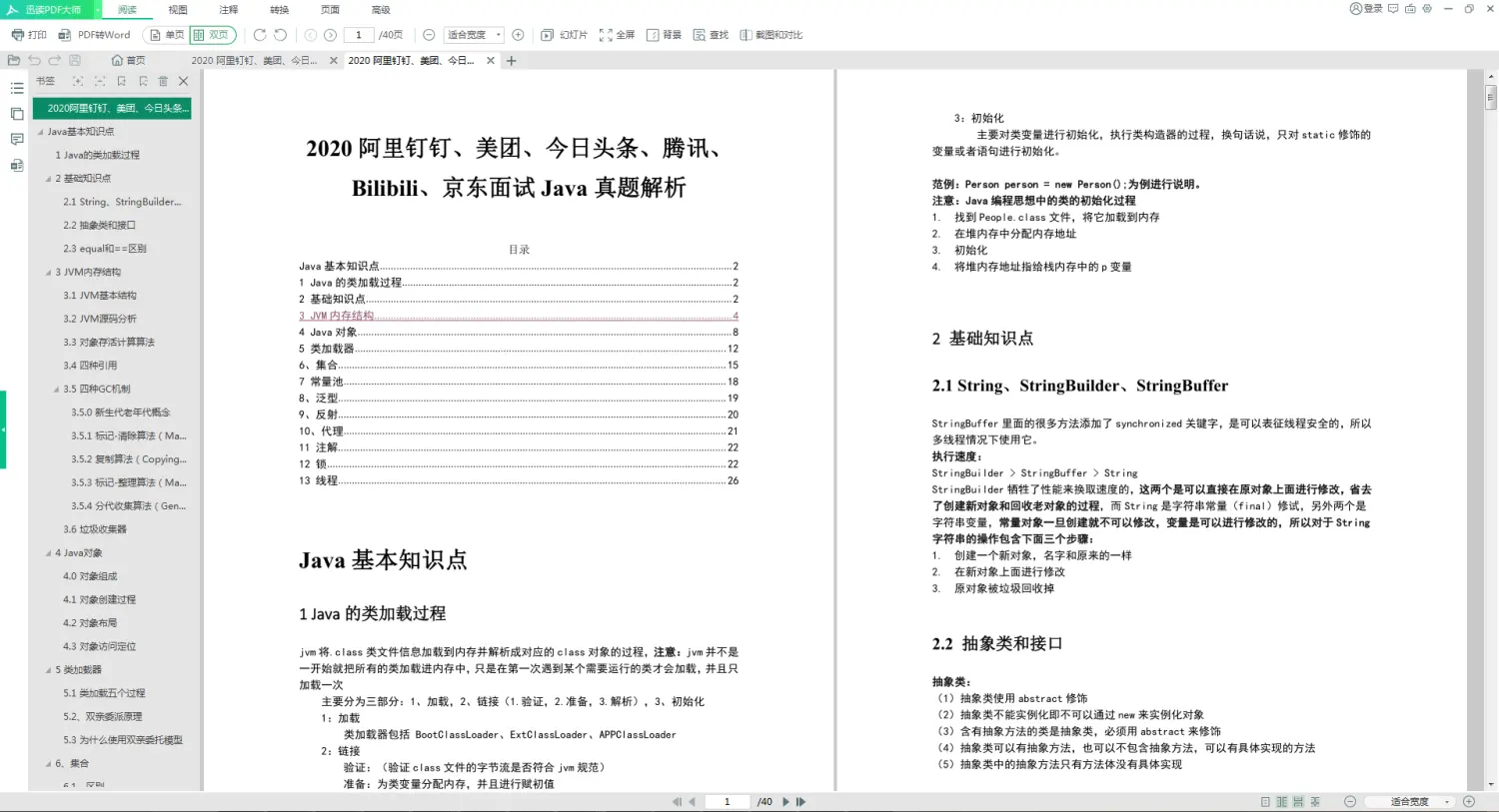Open the 转换 menu tab

(280, 10)
